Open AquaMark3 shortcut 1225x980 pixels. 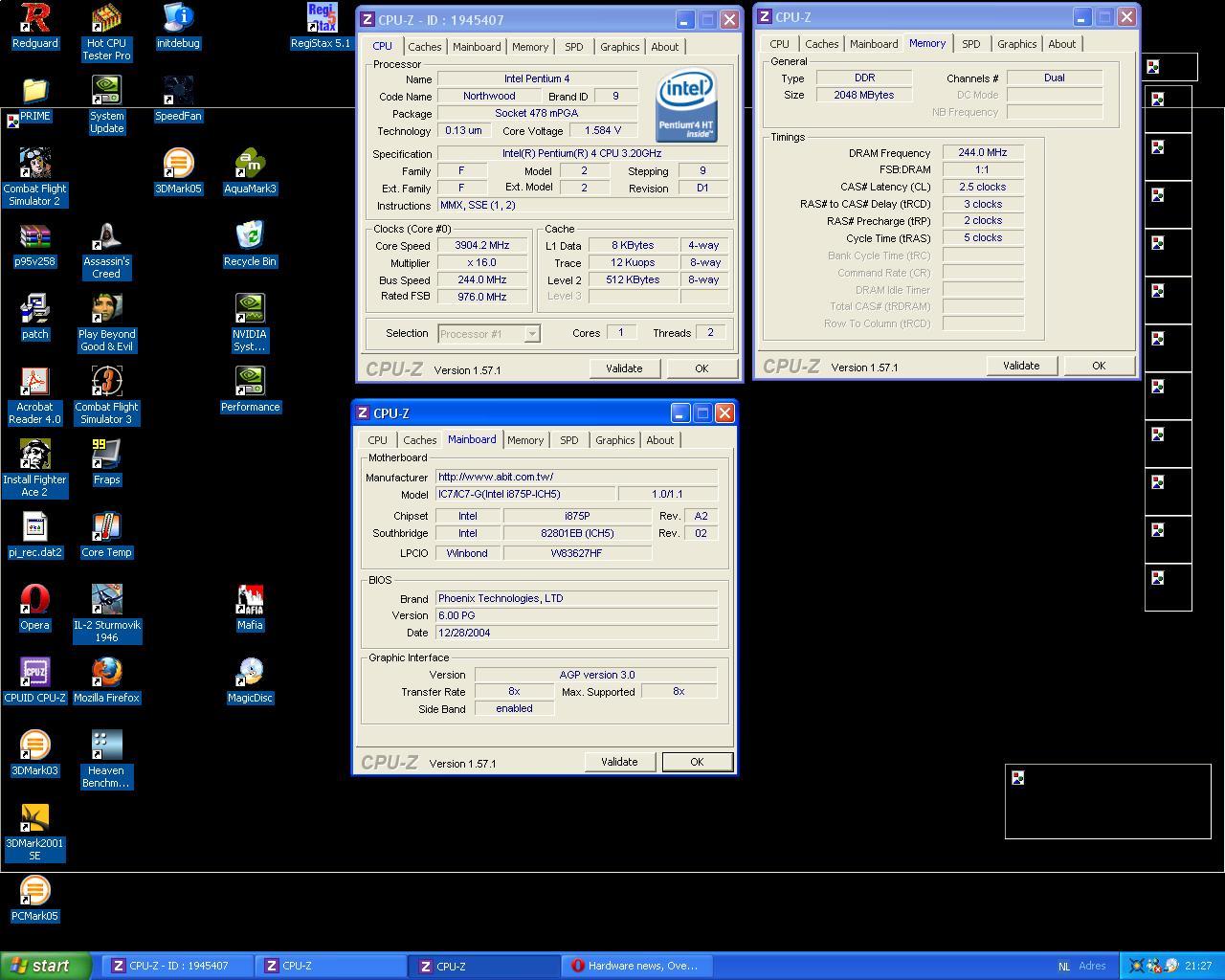[x=250, y=172]
